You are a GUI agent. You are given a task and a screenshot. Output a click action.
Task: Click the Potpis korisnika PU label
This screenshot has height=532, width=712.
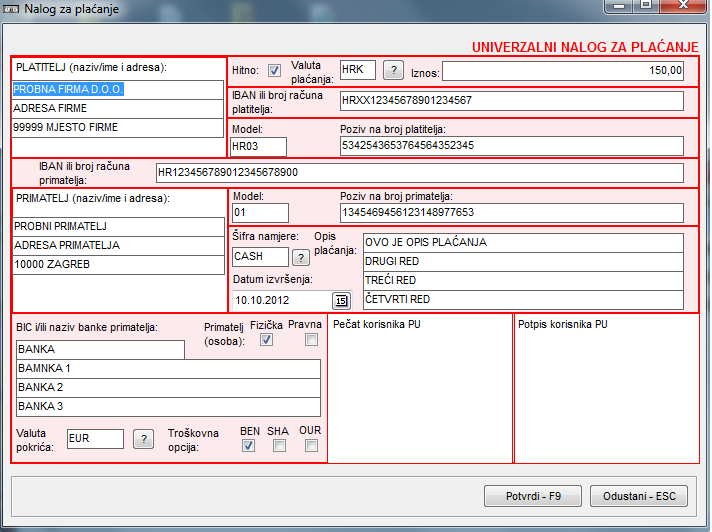point(563,325)
